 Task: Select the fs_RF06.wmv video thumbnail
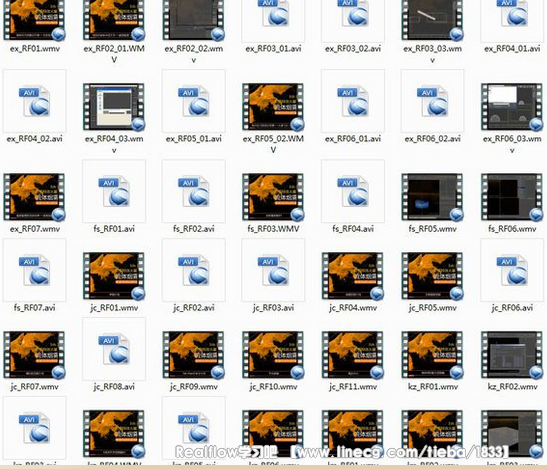(x=512, y=197)
